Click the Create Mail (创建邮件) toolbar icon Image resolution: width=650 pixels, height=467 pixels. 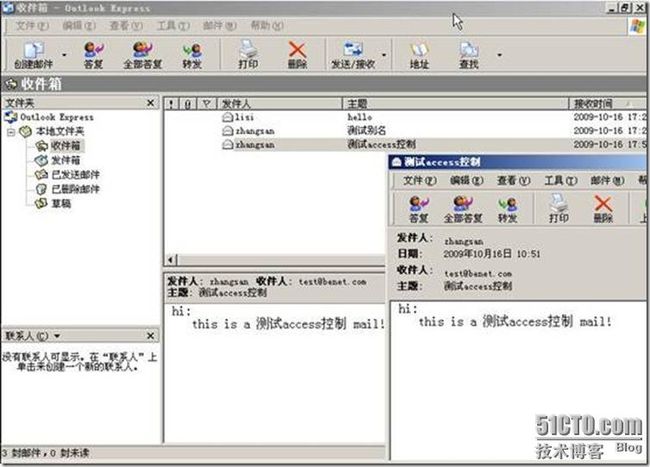tap(33, 55)
